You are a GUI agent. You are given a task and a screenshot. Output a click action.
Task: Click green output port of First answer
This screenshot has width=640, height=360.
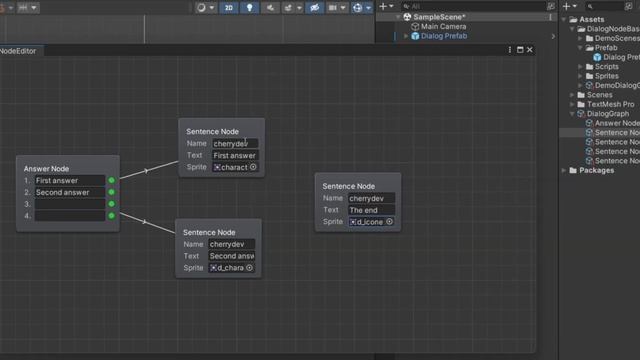pos(111,180)
